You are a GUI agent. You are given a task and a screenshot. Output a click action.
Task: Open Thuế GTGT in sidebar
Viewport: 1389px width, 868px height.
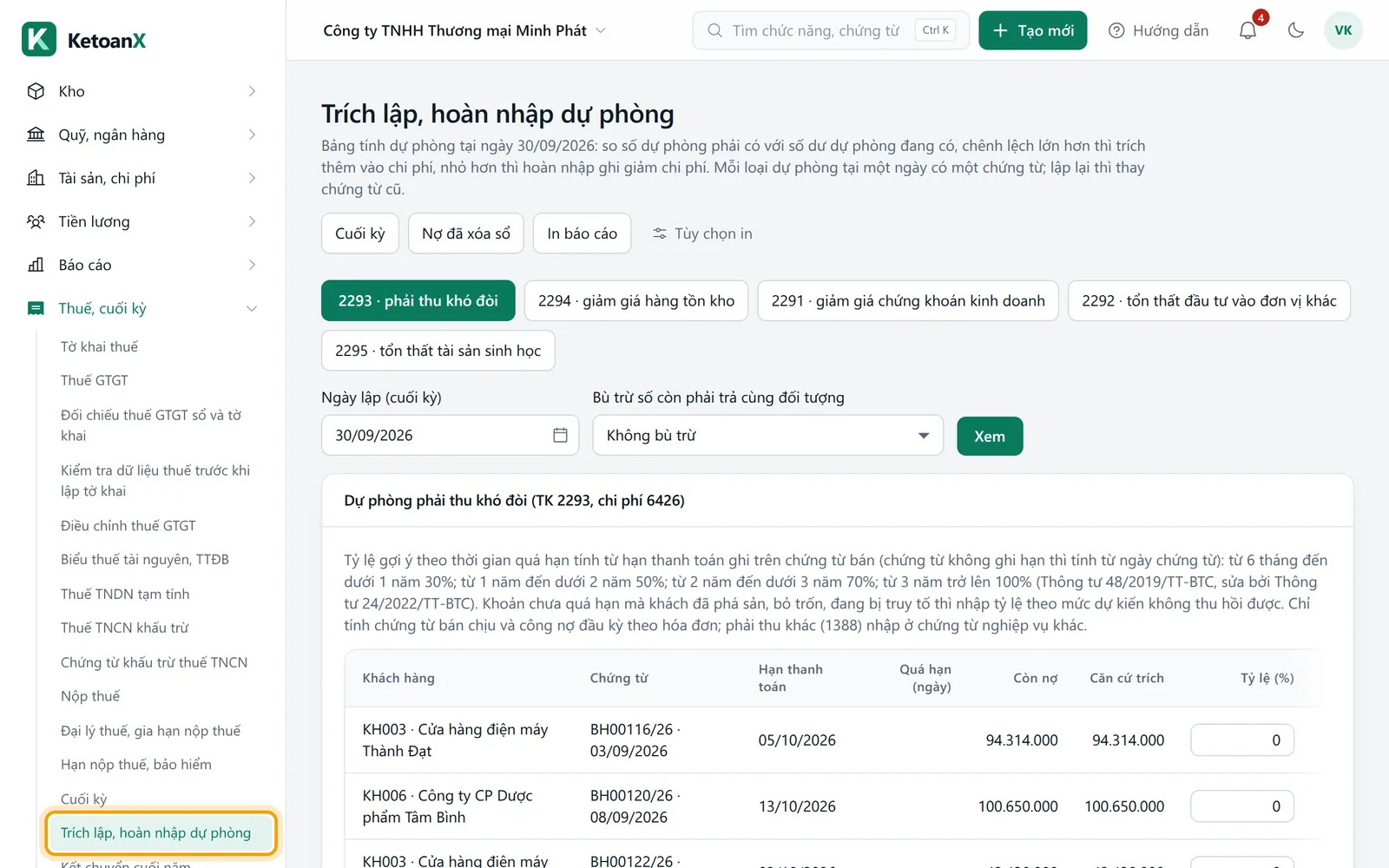tap(95, 380)
